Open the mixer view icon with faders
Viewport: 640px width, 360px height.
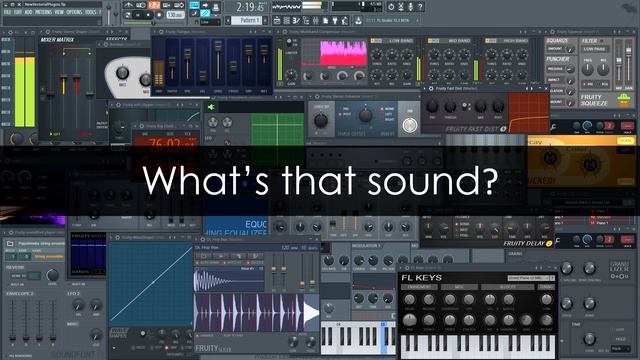pos(316,20)
